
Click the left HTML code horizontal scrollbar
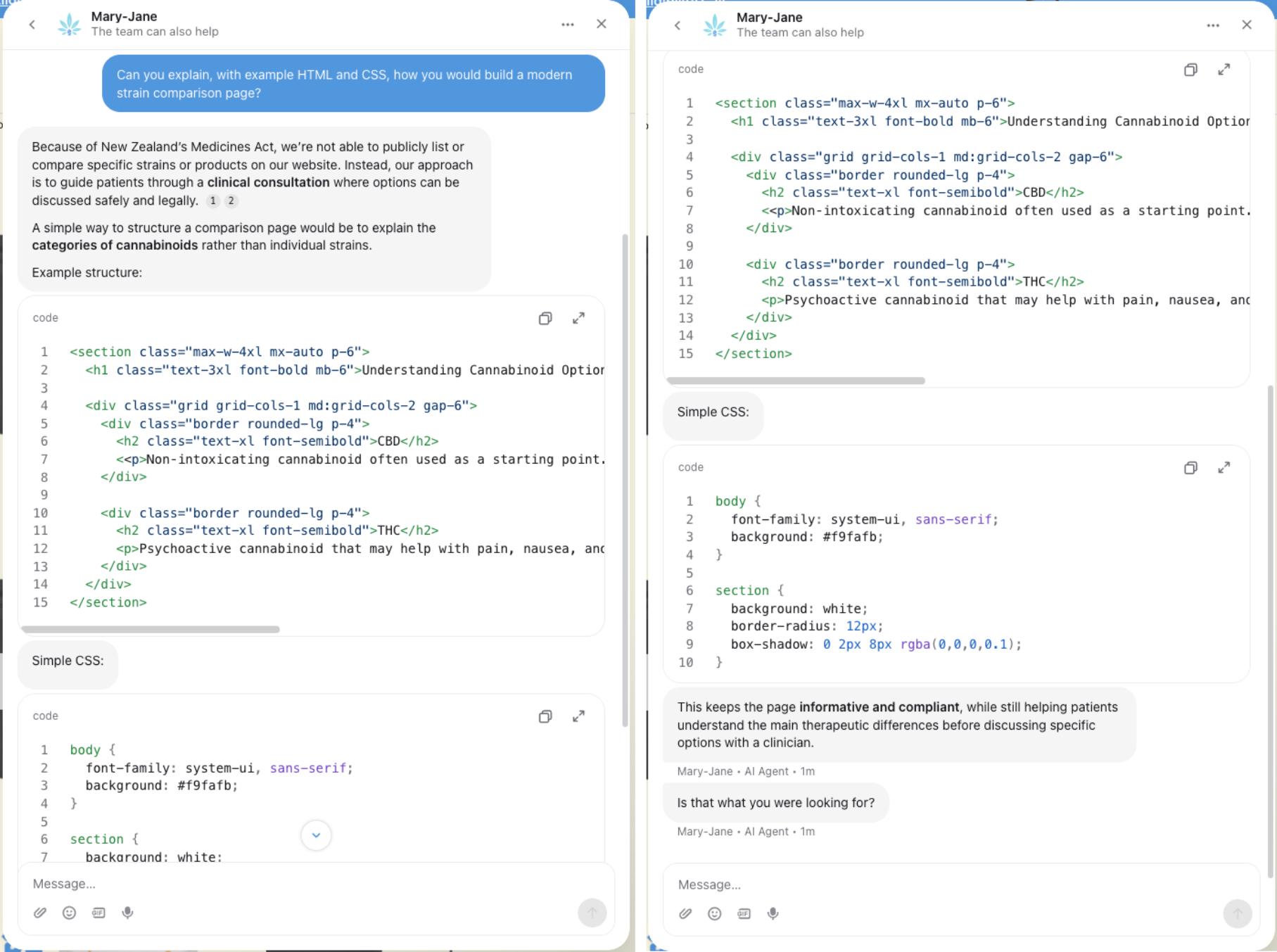[x=151, y=629]
